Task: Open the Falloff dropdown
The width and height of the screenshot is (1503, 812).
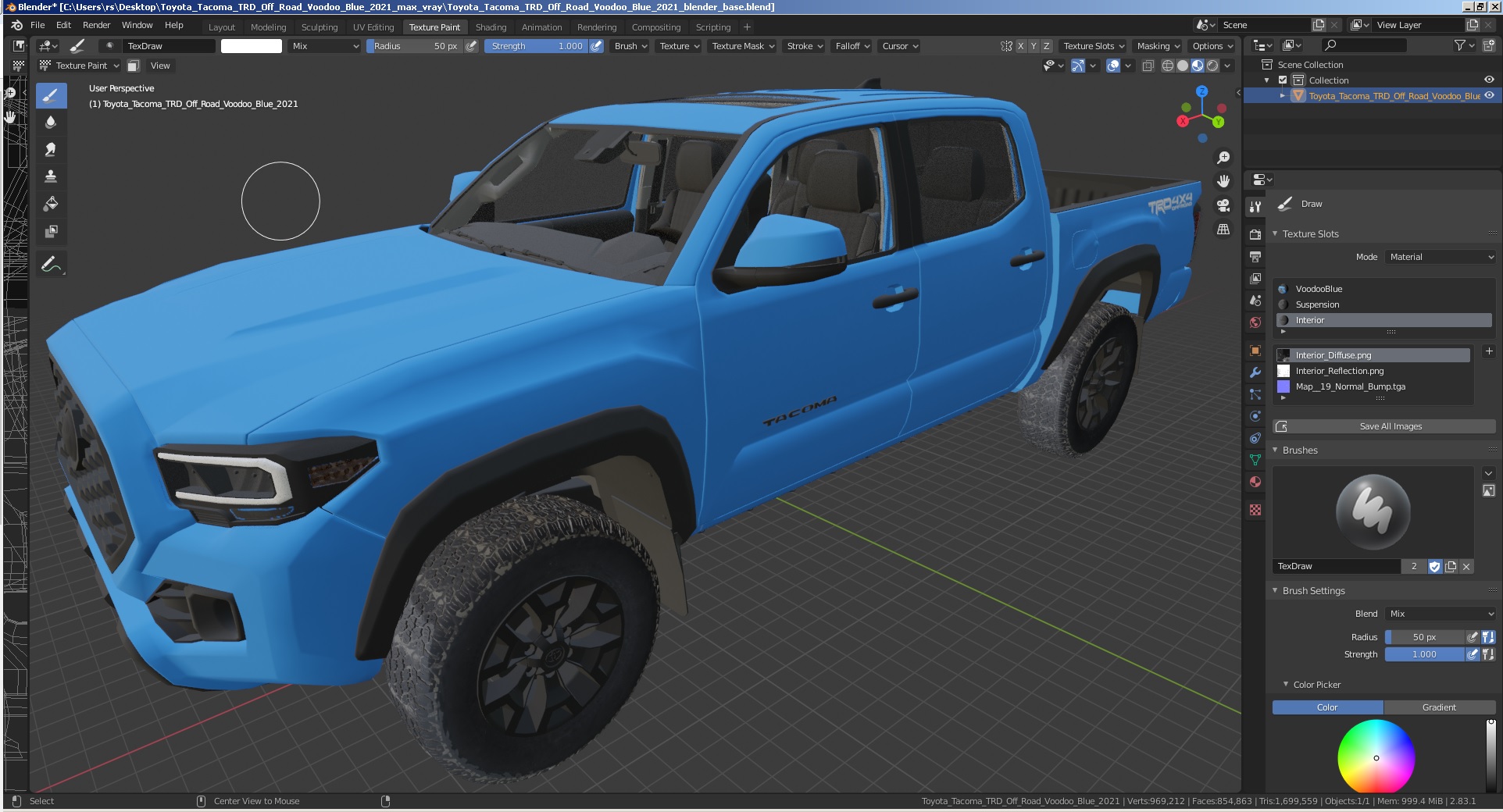Action: point(852,46)
